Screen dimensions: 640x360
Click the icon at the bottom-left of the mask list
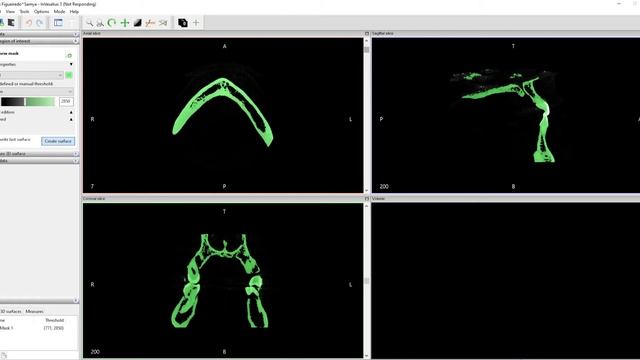pos(4,356)
